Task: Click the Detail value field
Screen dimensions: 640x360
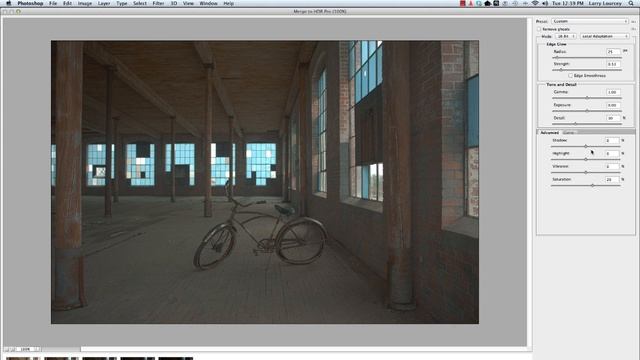Action: click(613, 118)
